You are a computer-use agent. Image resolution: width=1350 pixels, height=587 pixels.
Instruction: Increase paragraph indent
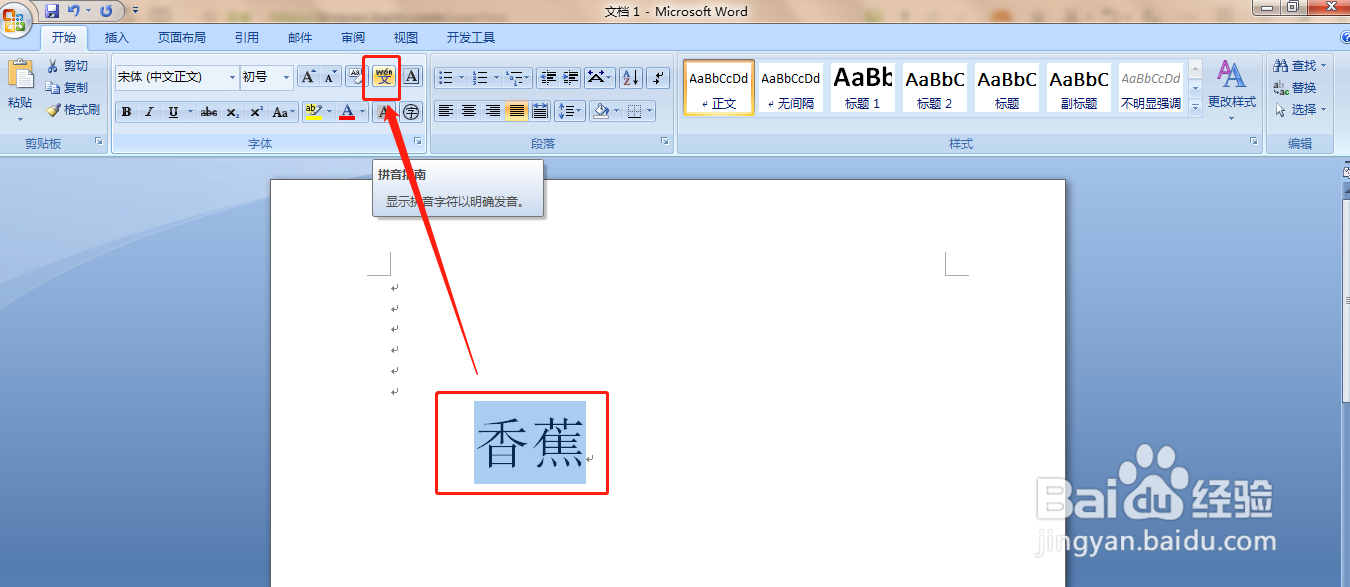tap(570, 77)
